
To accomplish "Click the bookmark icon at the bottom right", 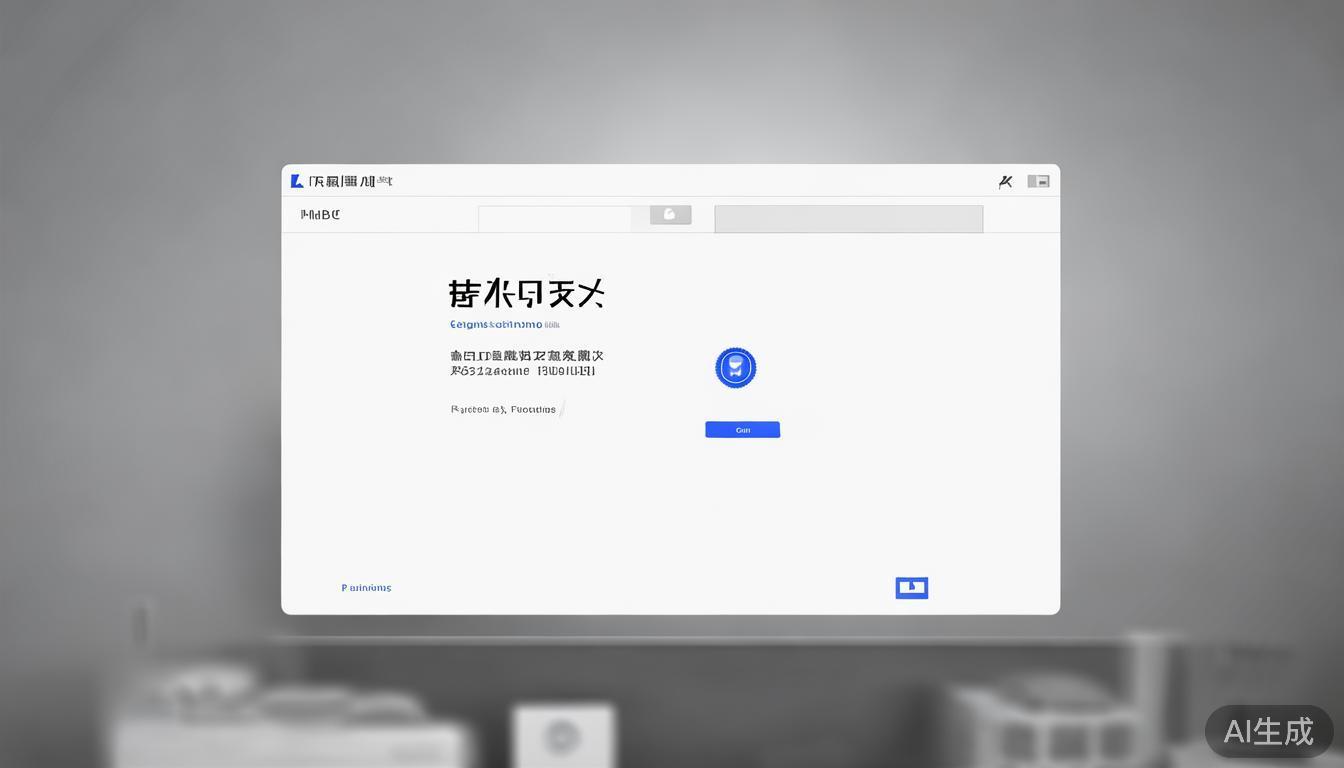I will click(x=911, y=587).
